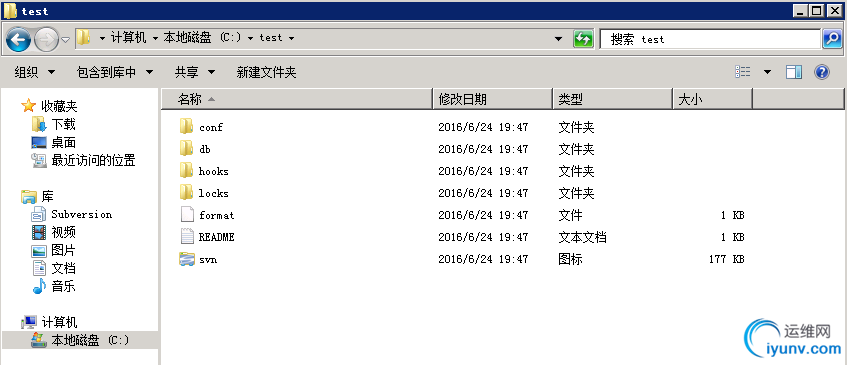The height and width of the screenshot is (365, 847).
Task: Open 文档 library
Action: pos(64,268)
